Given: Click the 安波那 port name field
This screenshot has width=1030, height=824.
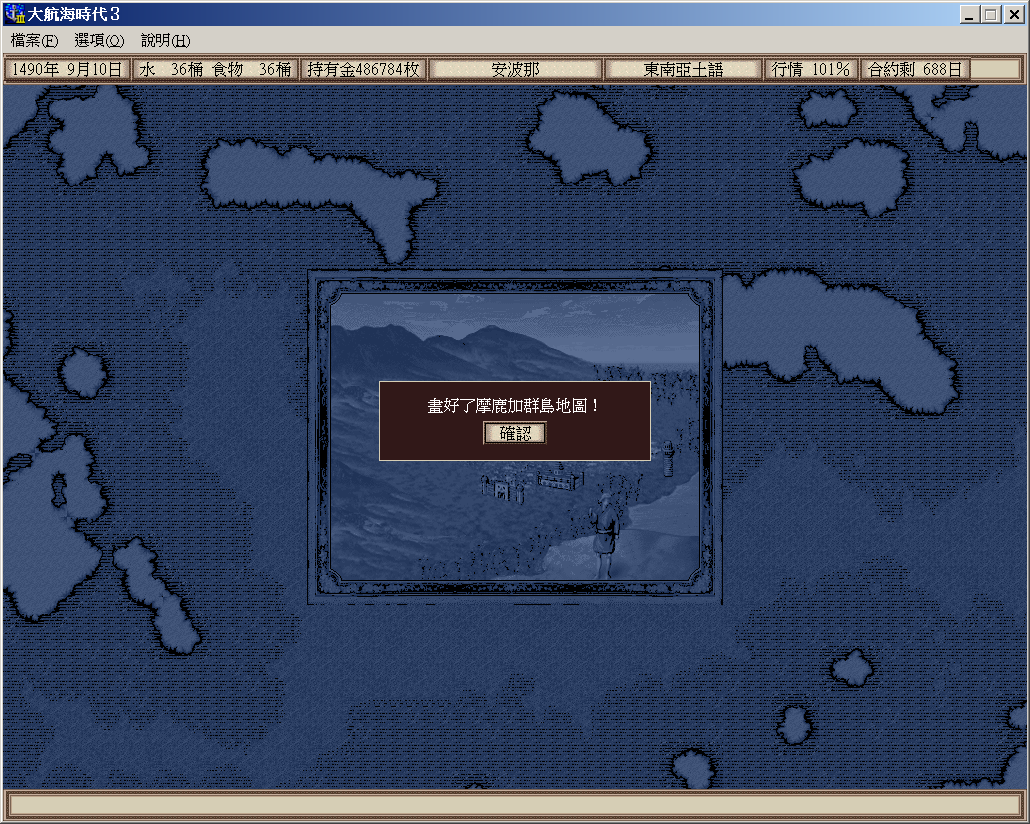Looking at the screenshot, I should pos(515,70).
